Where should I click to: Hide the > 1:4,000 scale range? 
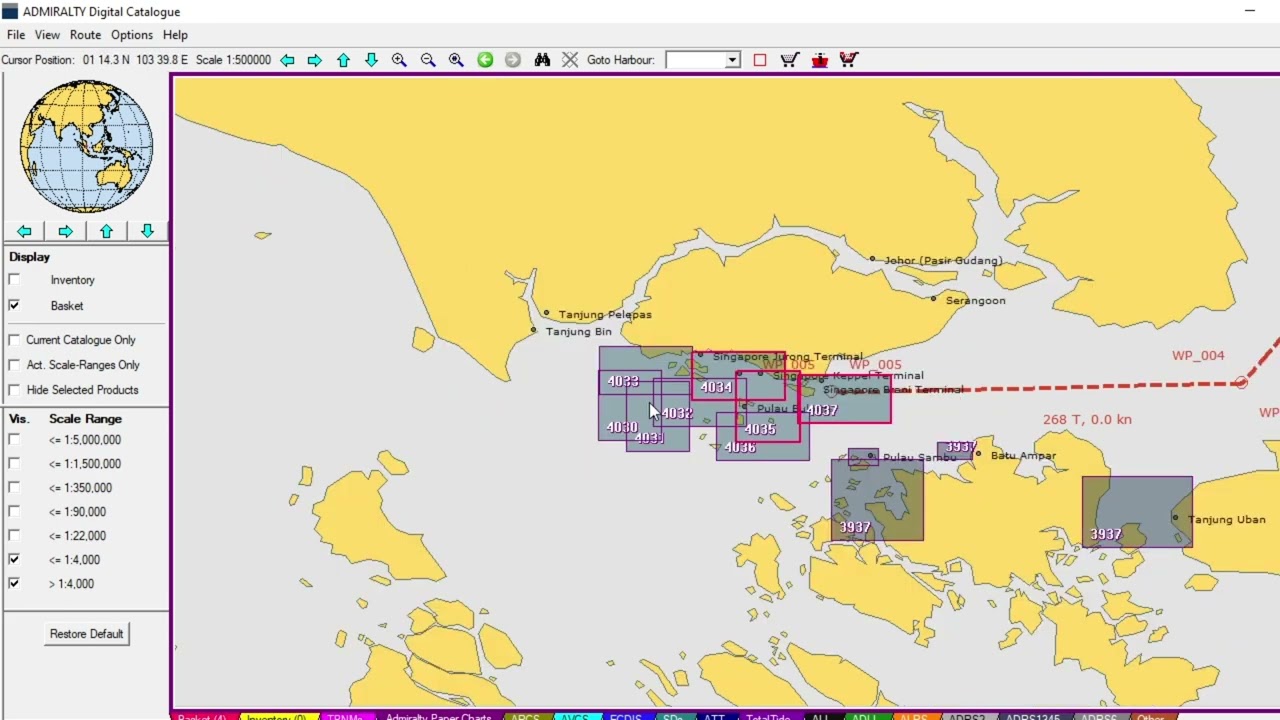tap(14, 583)
